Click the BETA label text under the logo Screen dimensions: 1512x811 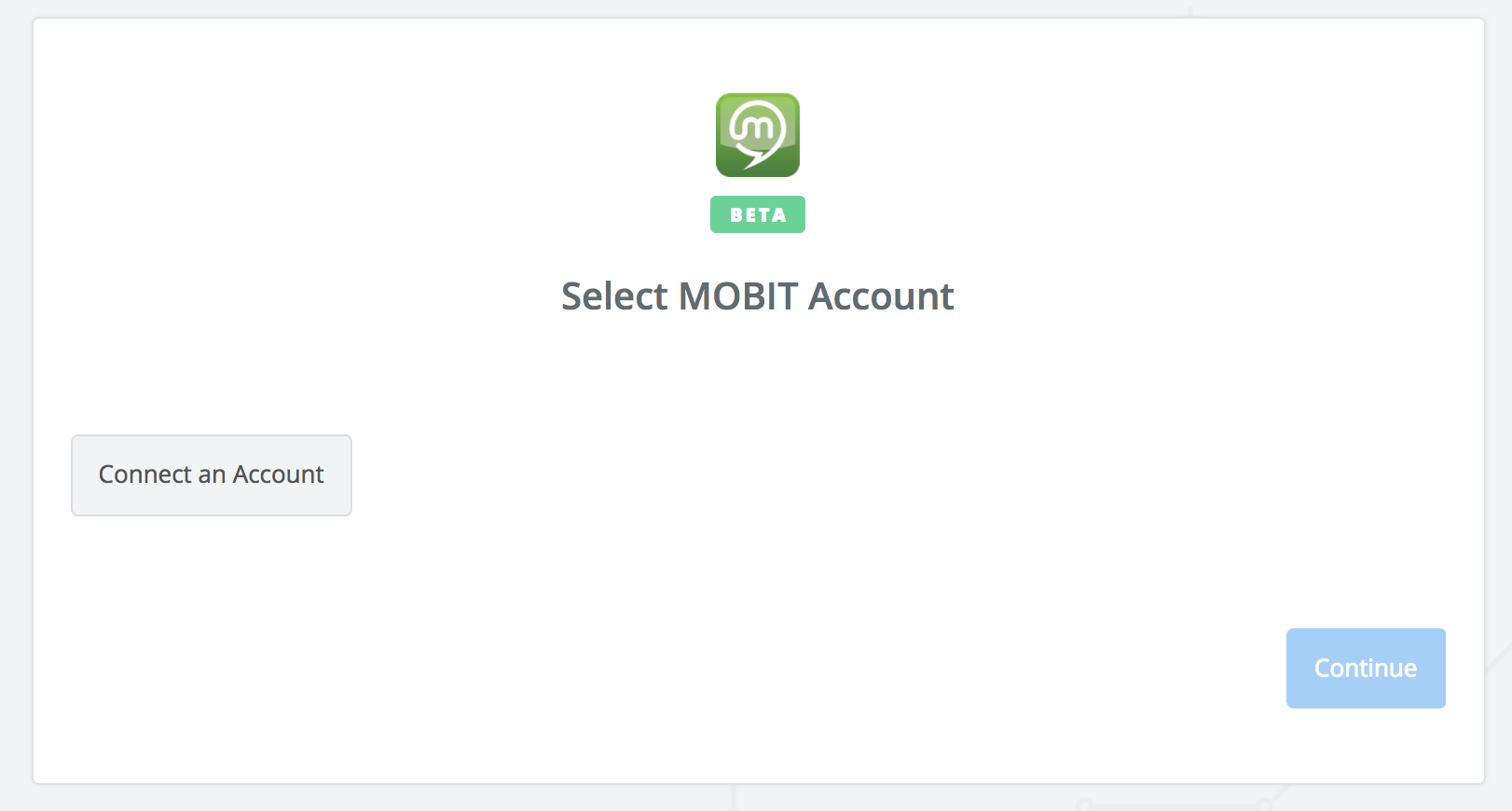tap(758, 215)
